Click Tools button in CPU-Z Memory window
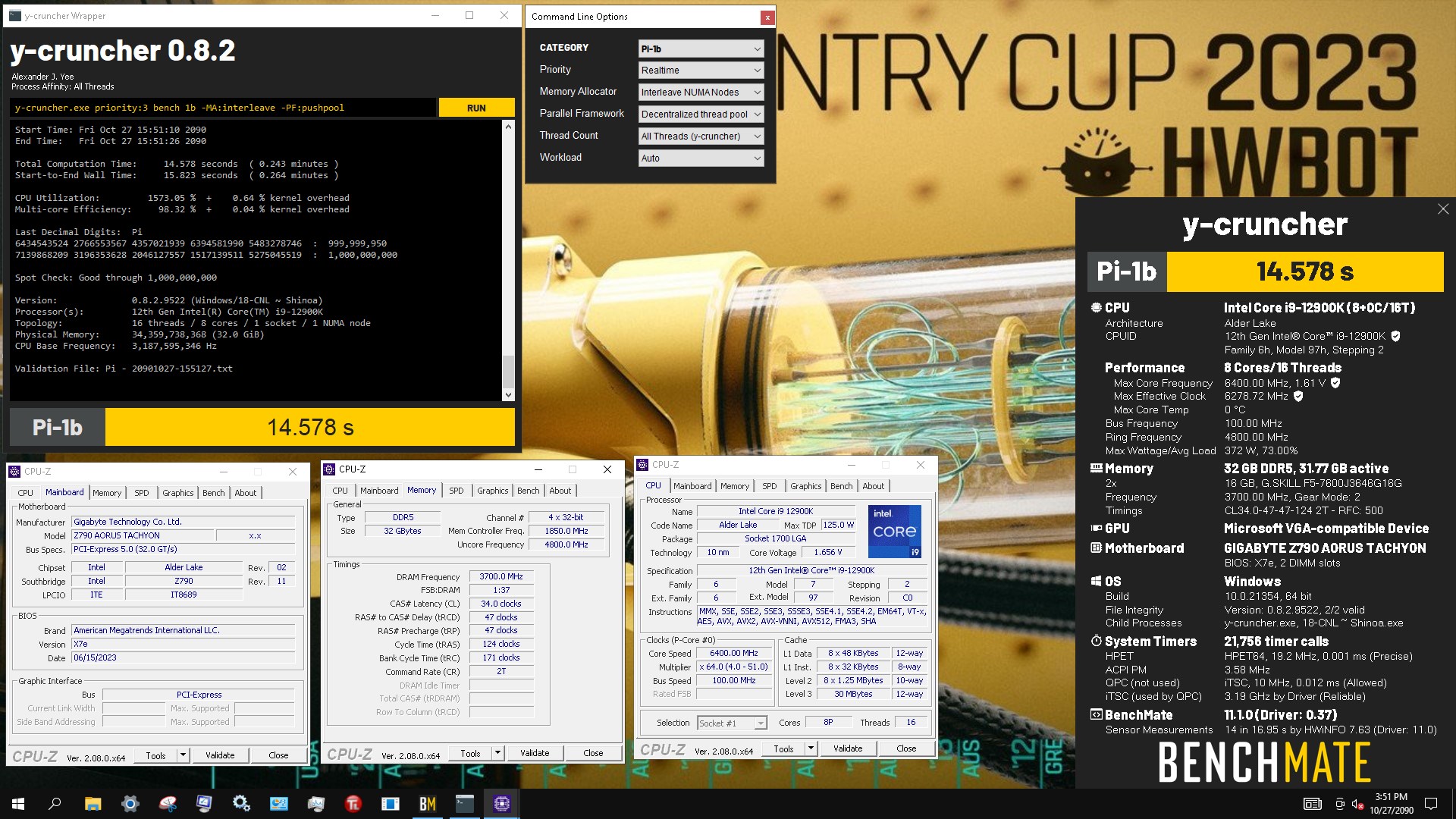This screenshot has height=819, width=1456. [x=470, y=753]
